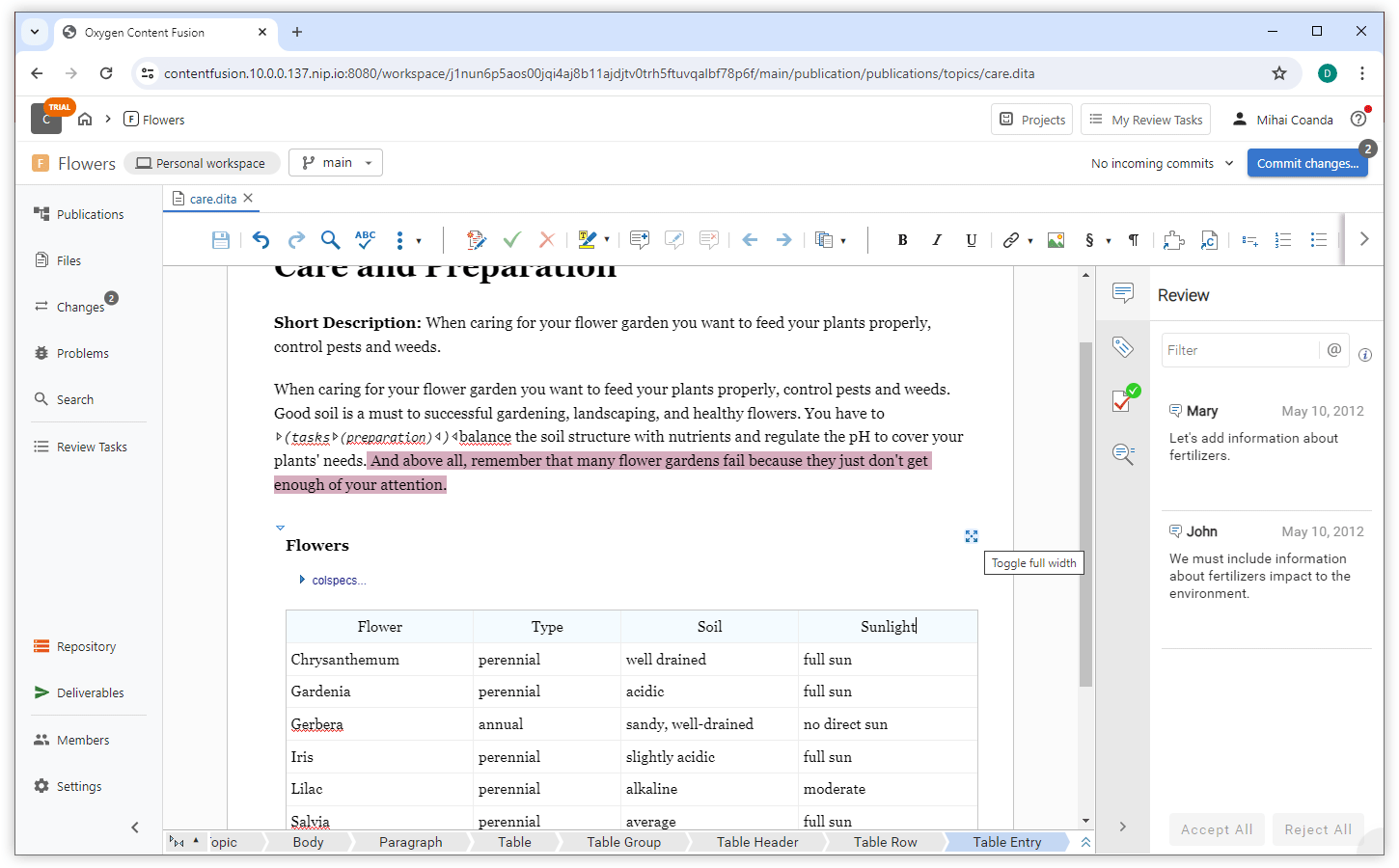Toggle bold formatting
1399x868 pixels.
(x=902, y=240)
